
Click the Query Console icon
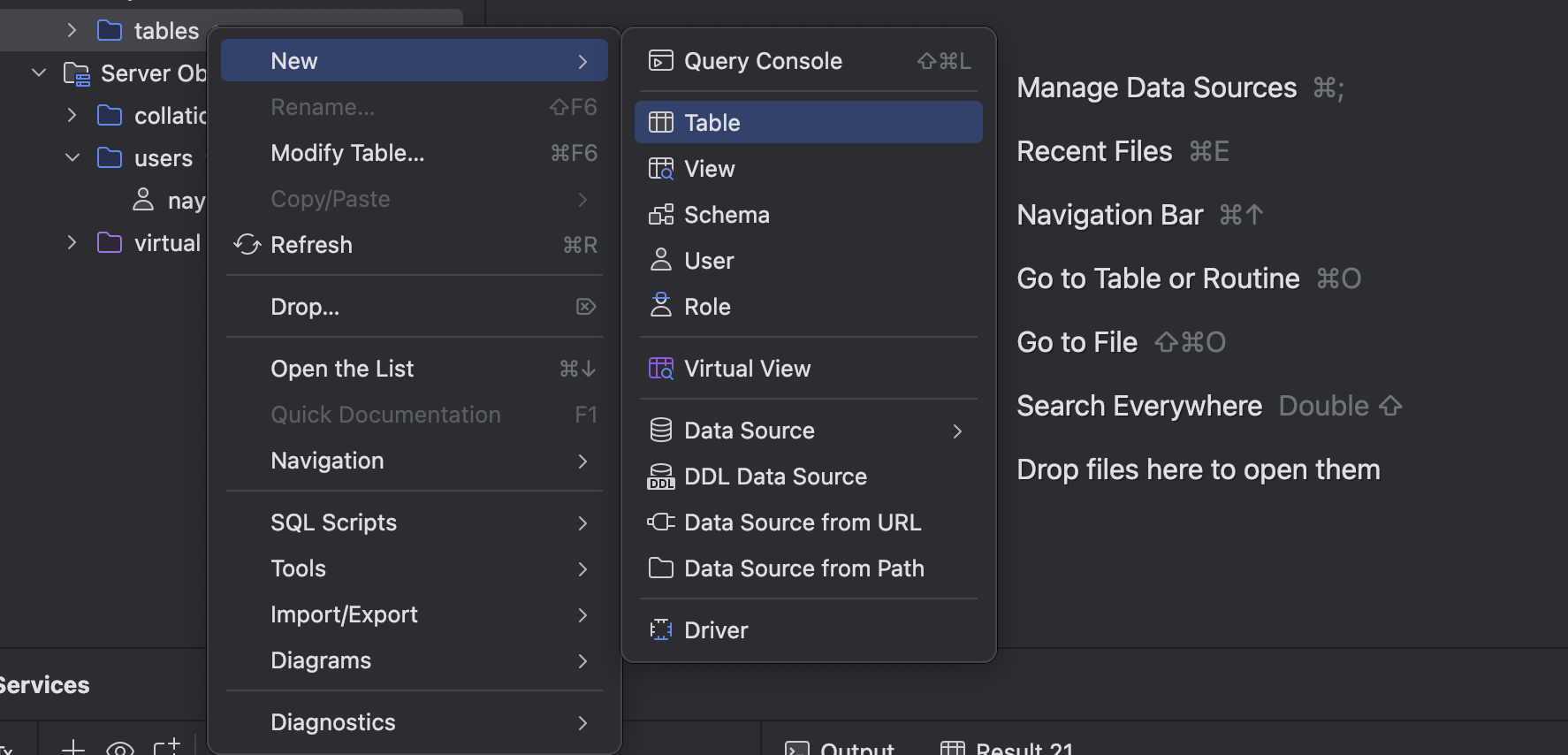[x=660, y=61]
